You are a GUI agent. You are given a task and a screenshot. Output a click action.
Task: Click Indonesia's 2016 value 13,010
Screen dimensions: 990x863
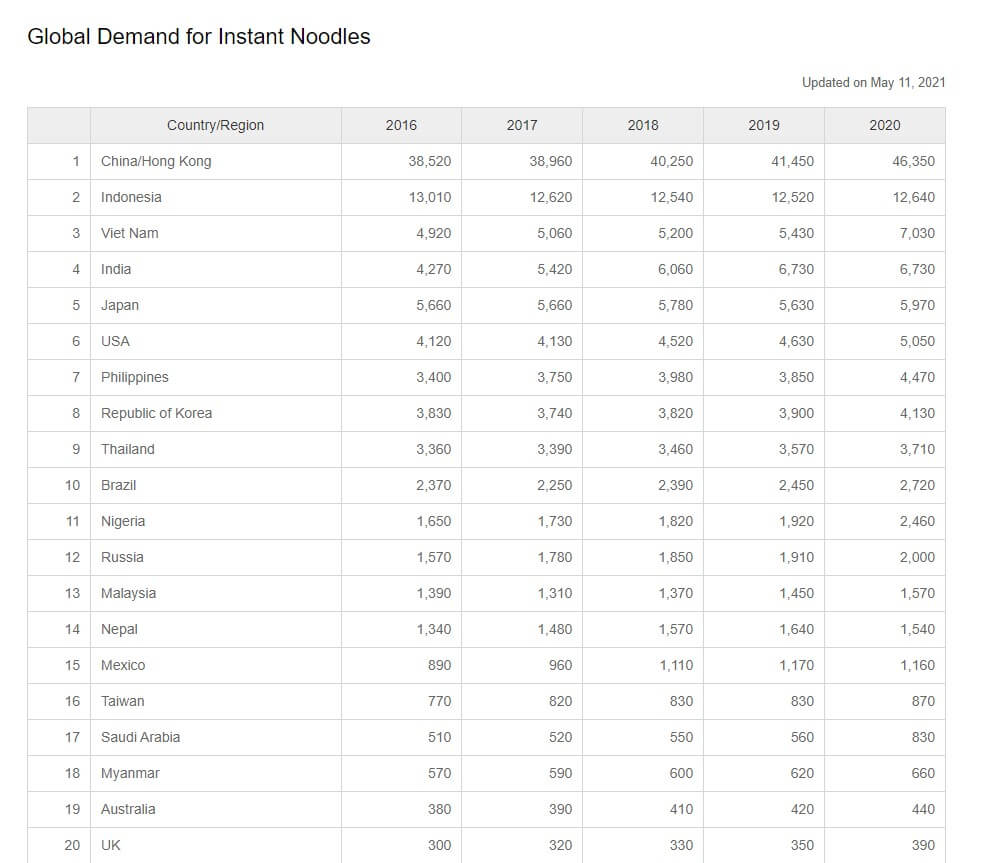(x=429, y=198)
